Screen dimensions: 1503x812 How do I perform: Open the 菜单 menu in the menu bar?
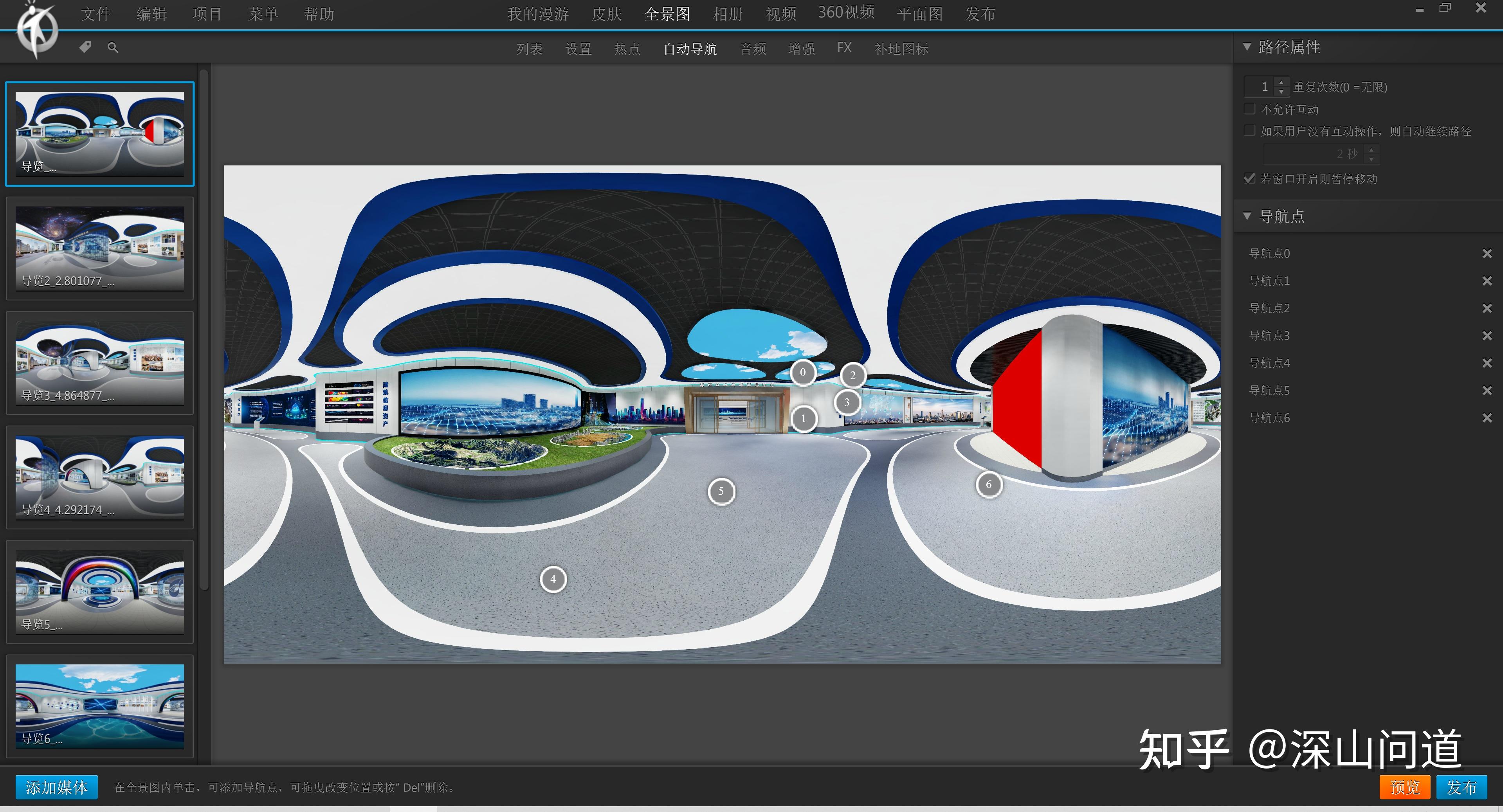click(264, 13)
